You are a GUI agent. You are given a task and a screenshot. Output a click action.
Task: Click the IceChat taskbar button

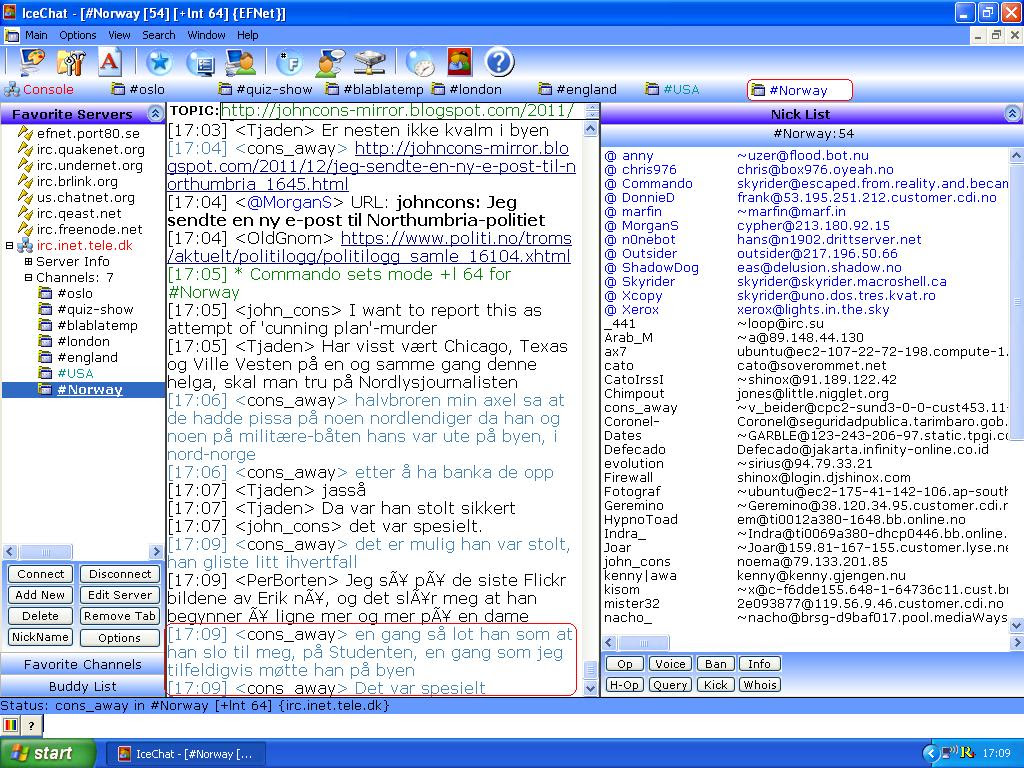(x=186, y=754)
